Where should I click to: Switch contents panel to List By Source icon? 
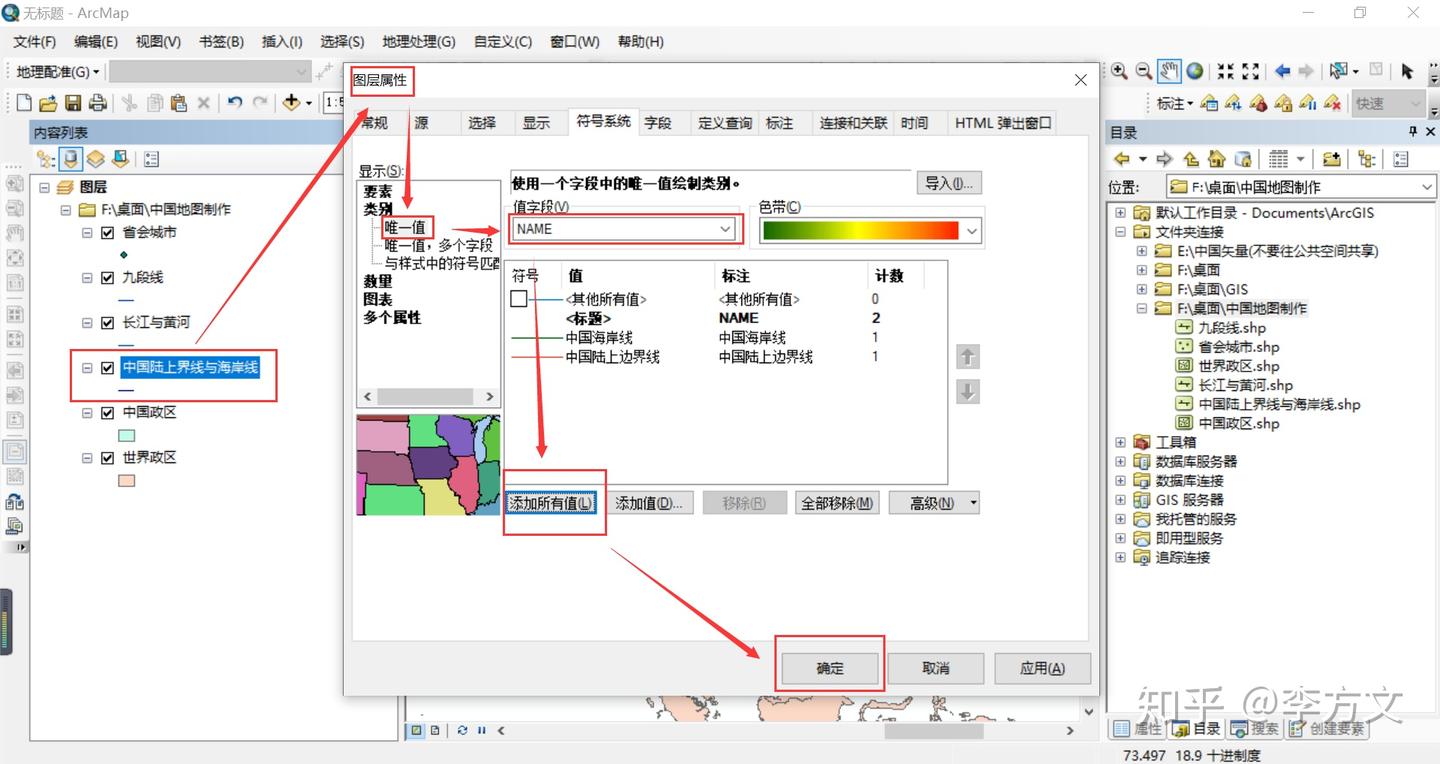(x=70, y=158)
